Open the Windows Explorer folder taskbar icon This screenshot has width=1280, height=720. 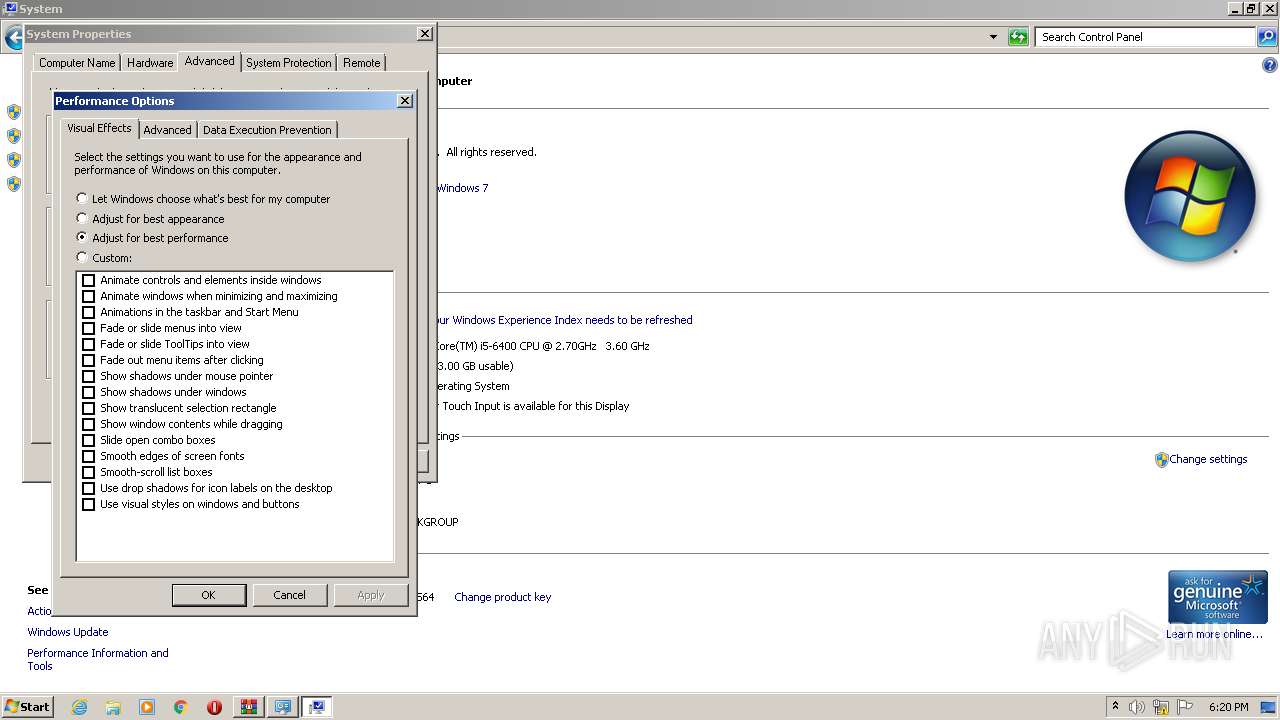click(113, 707)
